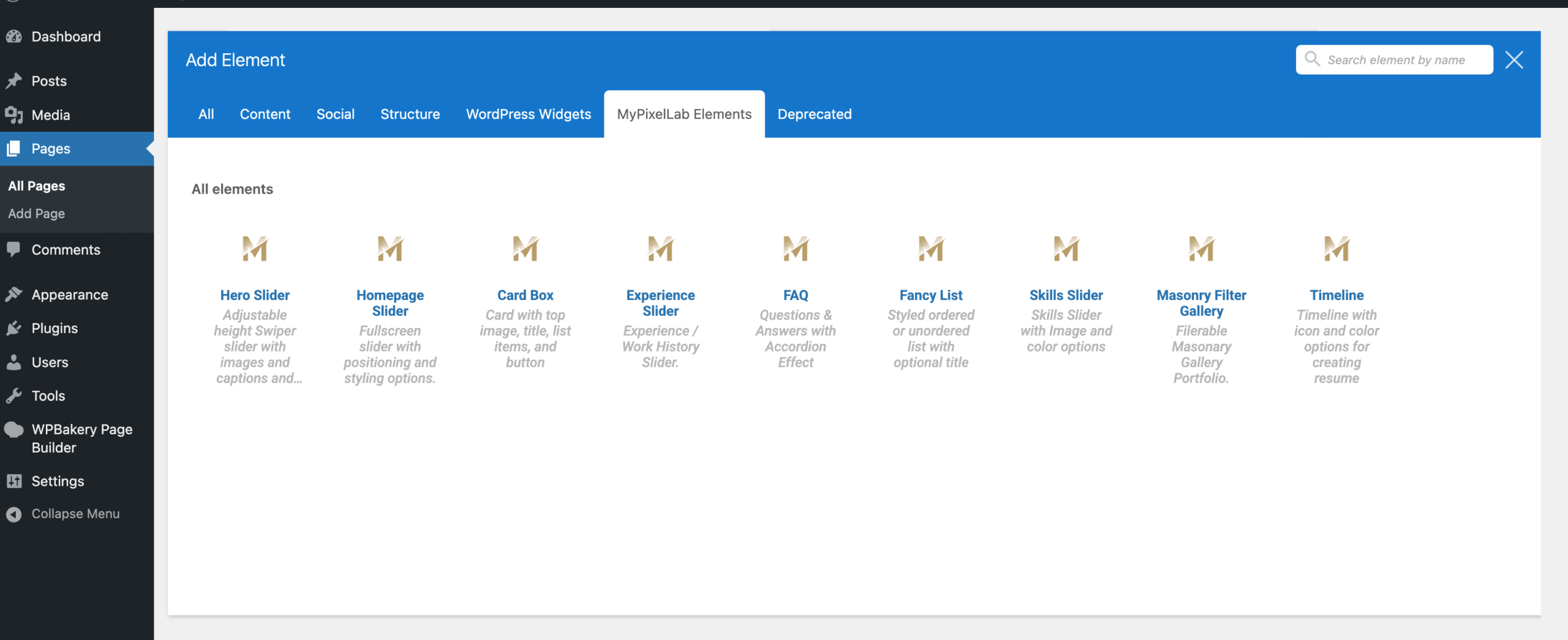Switch to the Content tab
Viewport: 1568px width, 640px height.
tap(265, 114)
